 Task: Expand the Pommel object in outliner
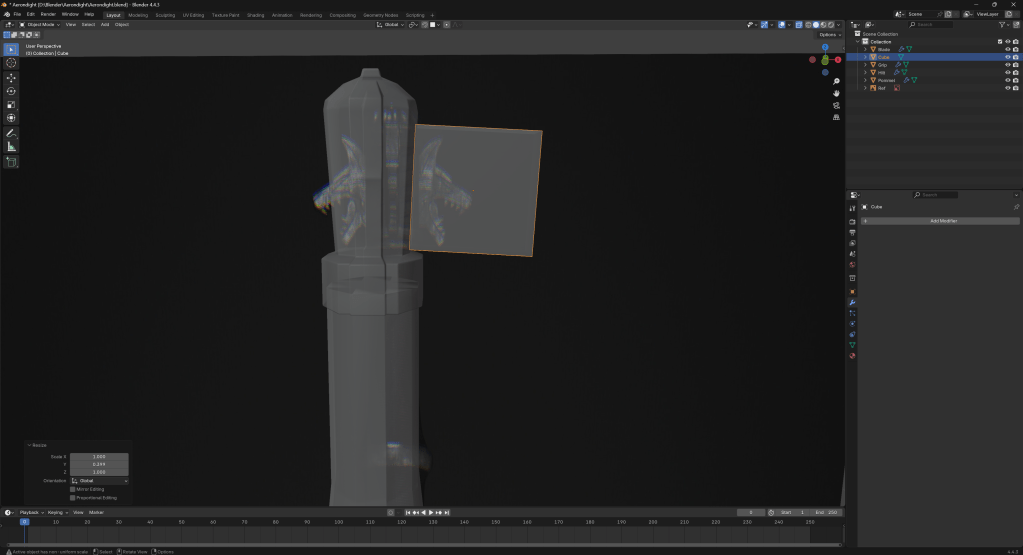865,80
